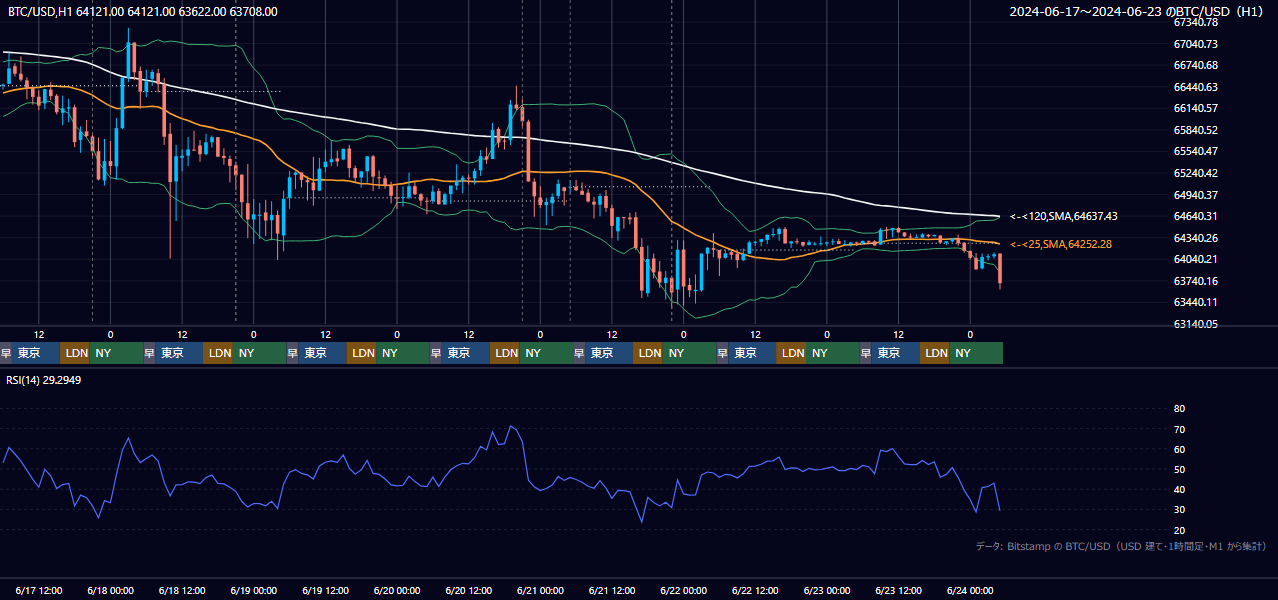The height and width of the screenshot is (600, 1278).
Task: Click the Bitstamp data source note
Action: point(1121,546)
